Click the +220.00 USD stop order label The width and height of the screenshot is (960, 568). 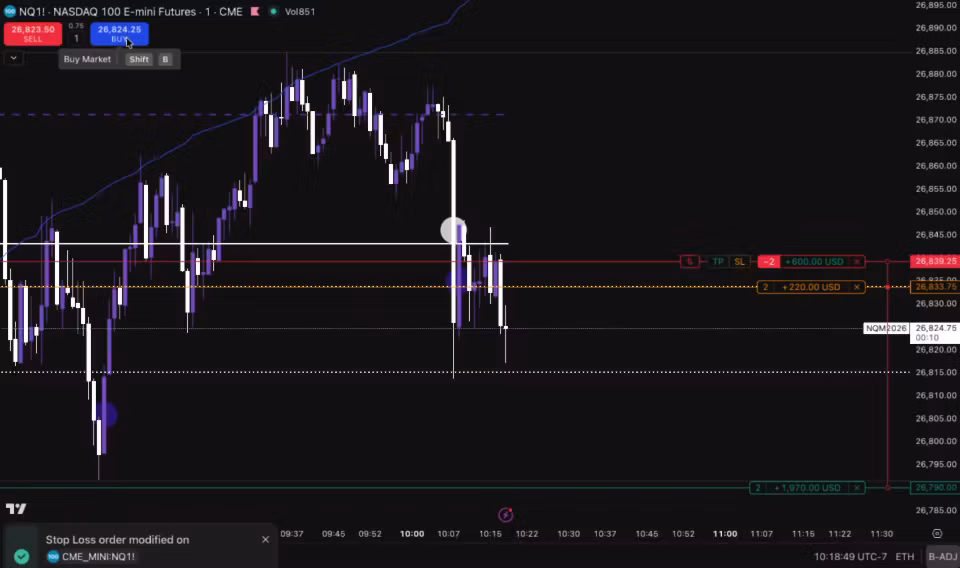click(811, 287)
